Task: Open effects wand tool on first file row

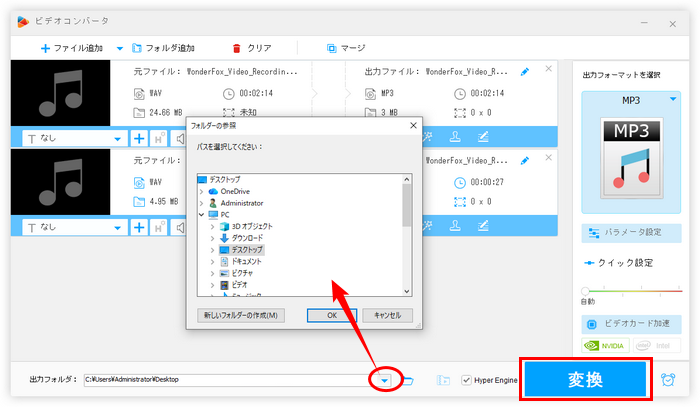Action: pyautogui.click(x=428, y=137)
